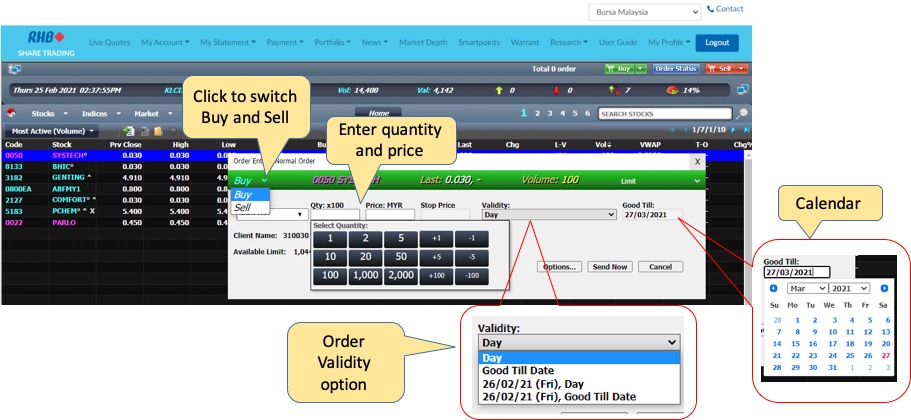Choose 26/02/21 (Fri), Day validity option
Screen dimensions: 911x420
coord(579,384)
